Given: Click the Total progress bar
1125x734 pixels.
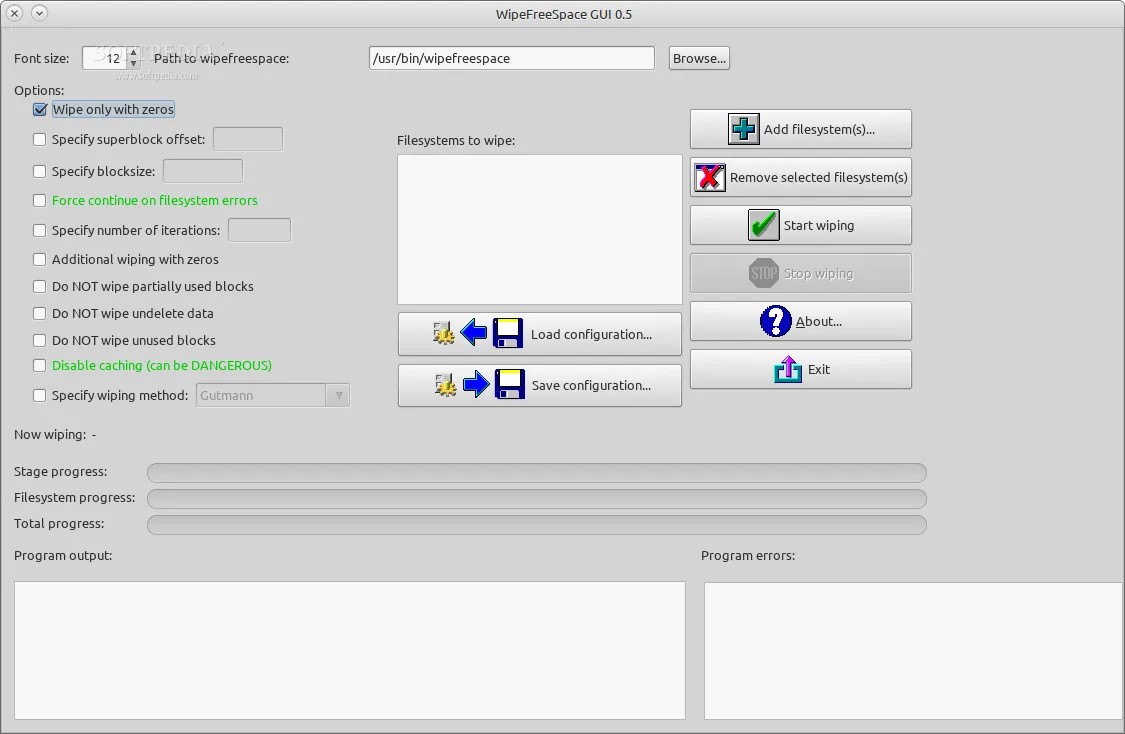Looking at the screenshot, I should 536,524.
